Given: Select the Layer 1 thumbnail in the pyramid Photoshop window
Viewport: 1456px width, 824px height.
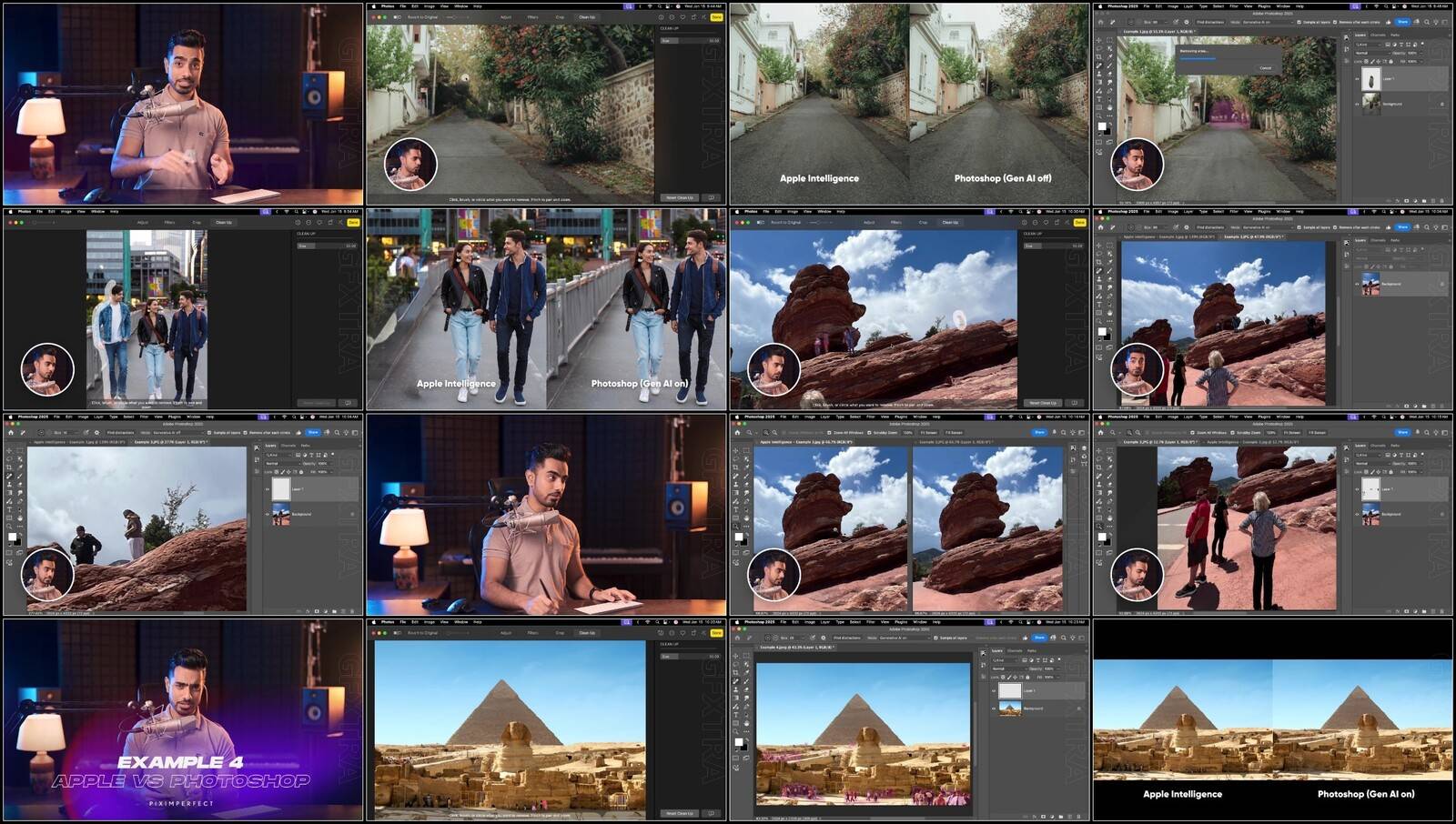Looking at the screenshot, I should pyautogui.click(x=1010, y=690).
